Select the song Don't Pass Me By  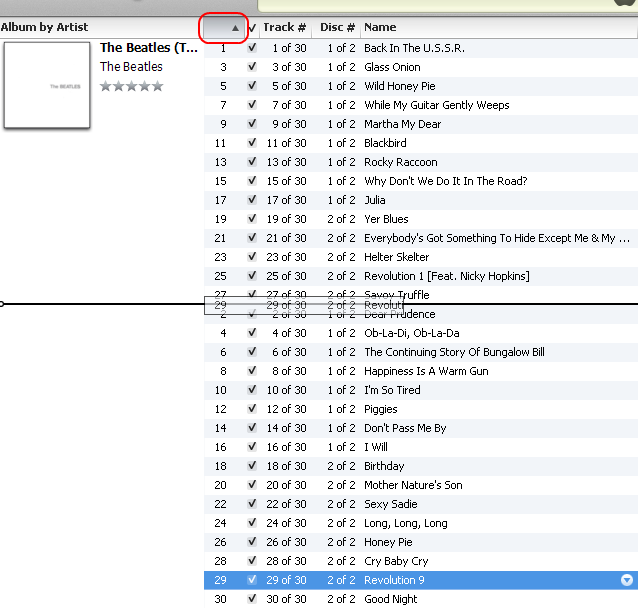pos(405,428)
